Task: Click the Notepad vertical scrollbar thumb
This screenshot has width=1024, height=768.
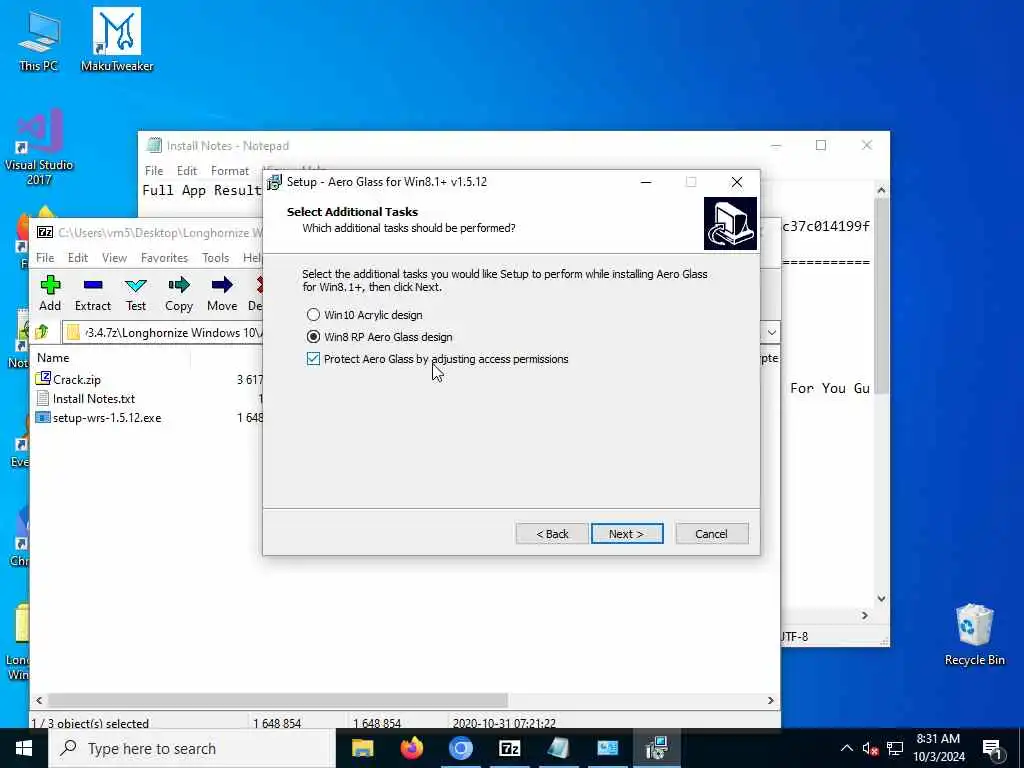Action: (881, 296)
